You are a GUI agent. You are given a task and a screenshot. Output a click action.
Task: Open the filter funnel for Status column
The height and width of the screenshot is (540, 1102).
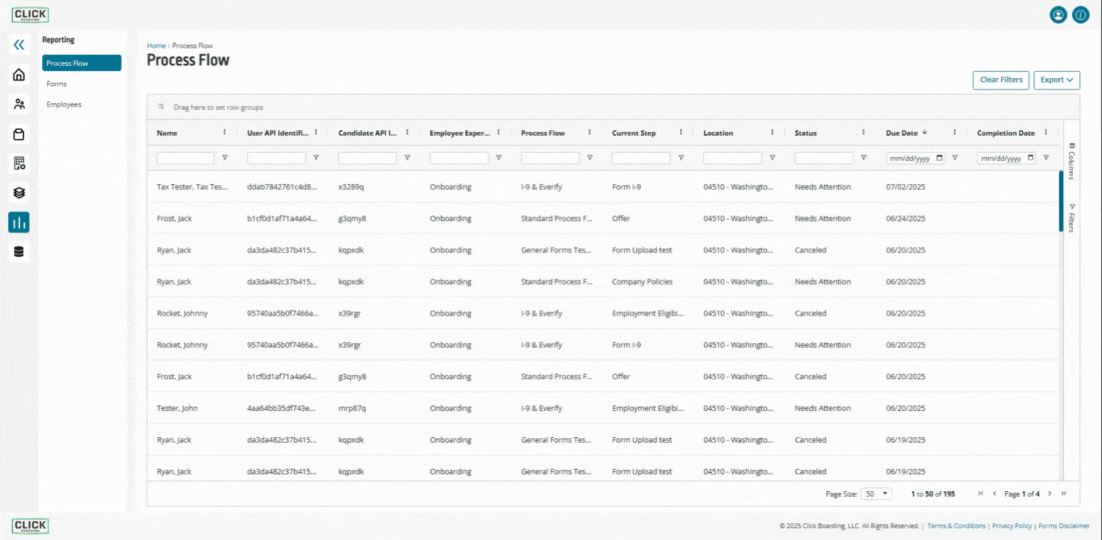(x=863, y=158)
